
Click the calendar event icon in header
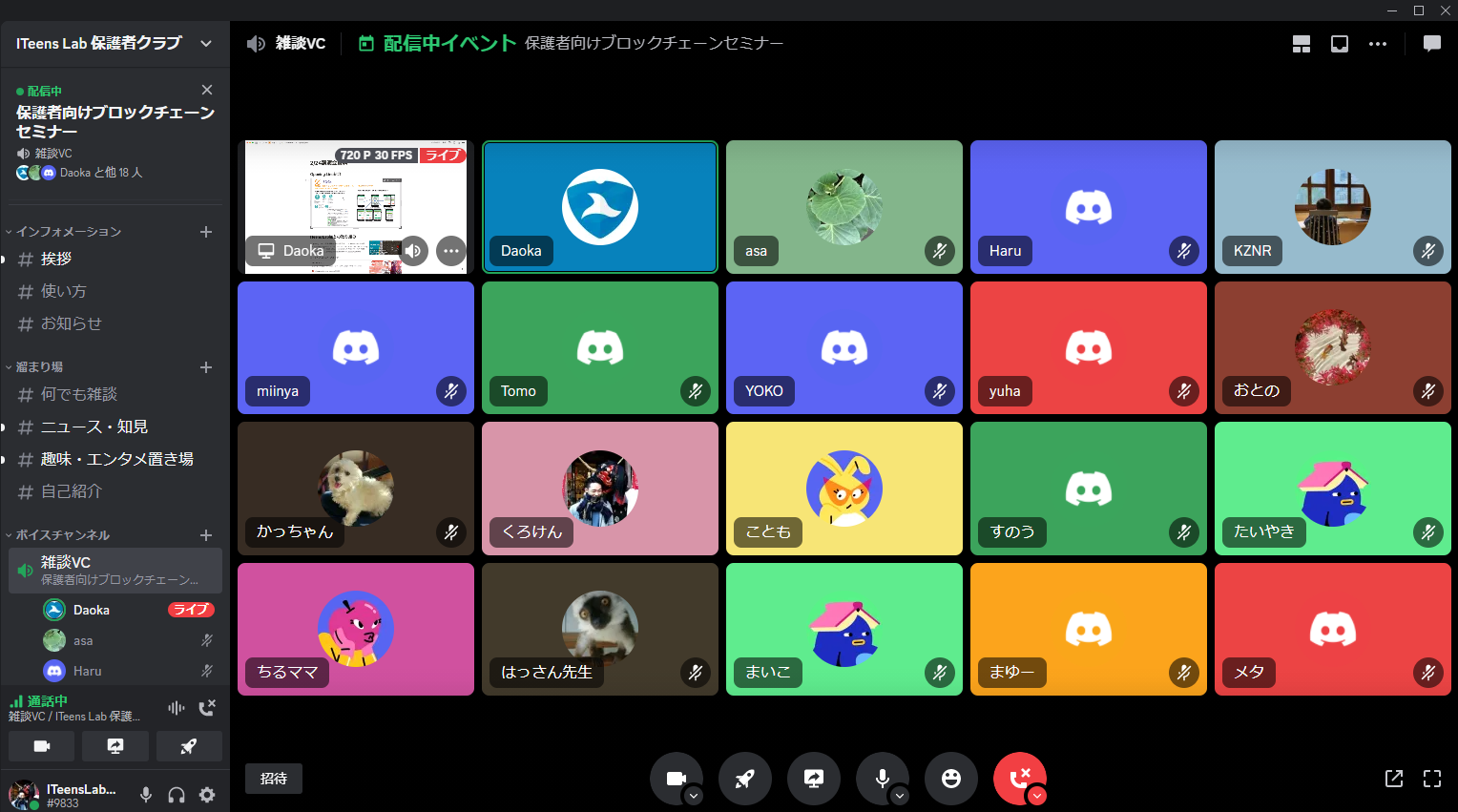tap(365, 43)
